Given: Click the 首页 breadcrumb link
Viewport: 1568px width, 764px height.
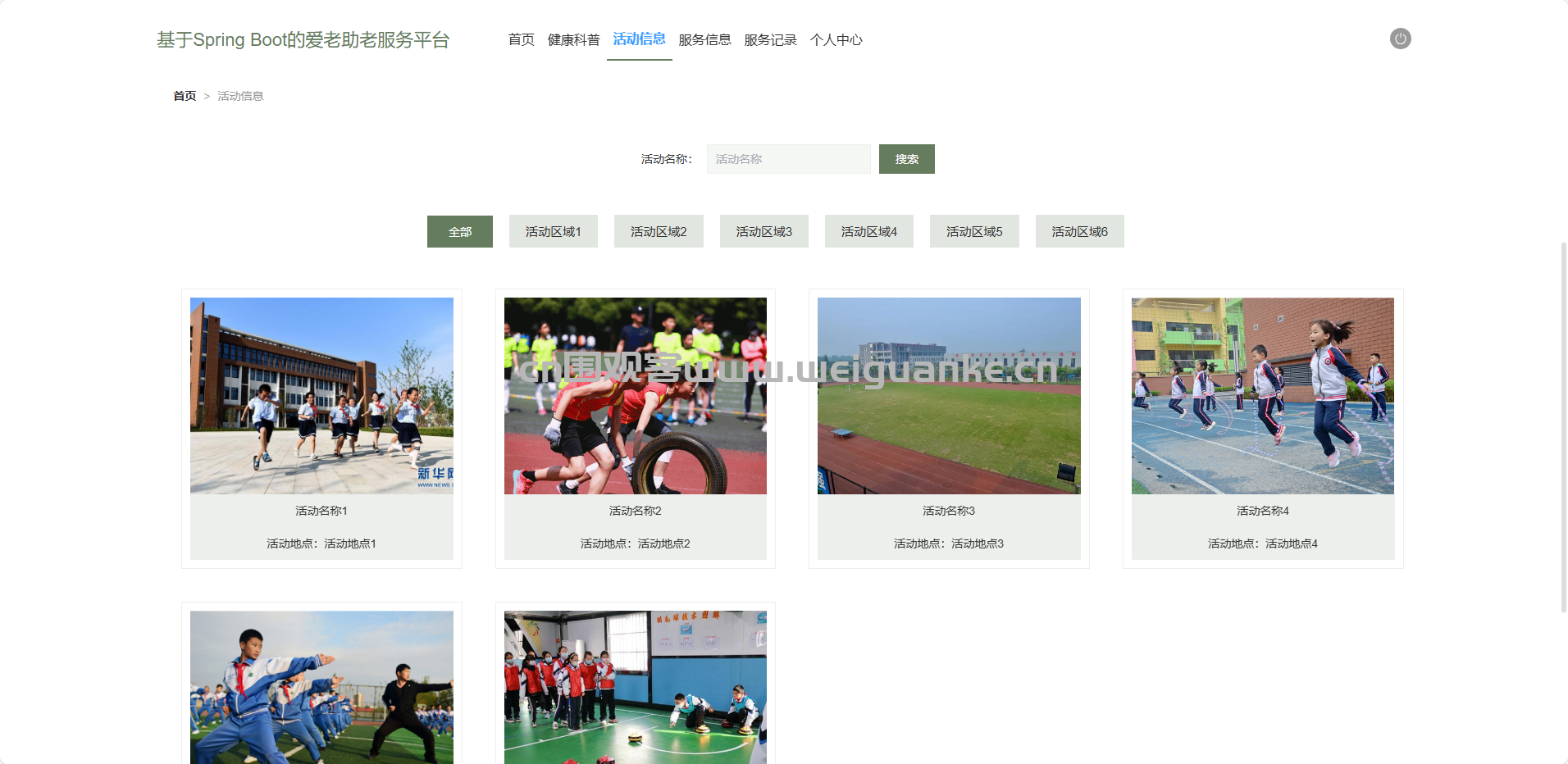Looking at the screenshot, I should click(185, 96).
